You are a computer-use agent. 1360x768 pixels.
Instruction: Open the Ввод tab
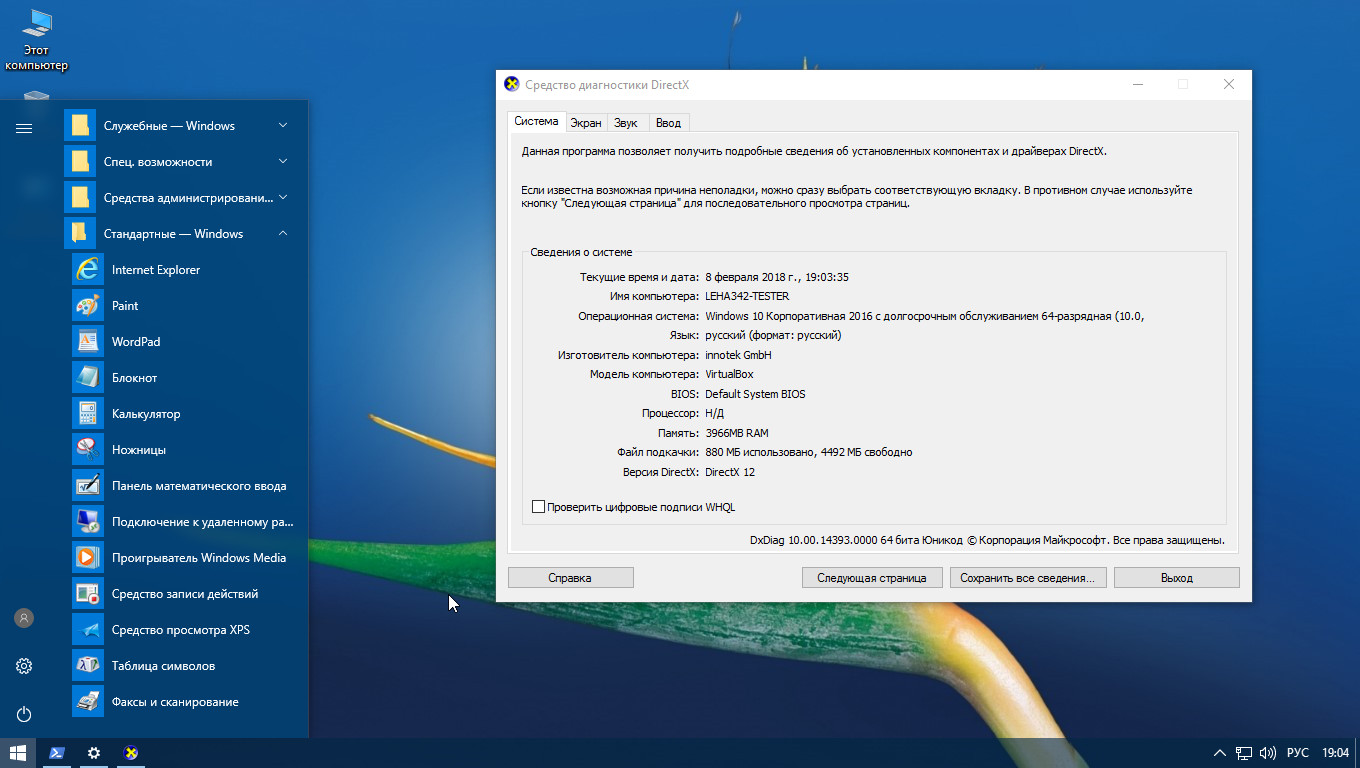[x=669, y=123]
